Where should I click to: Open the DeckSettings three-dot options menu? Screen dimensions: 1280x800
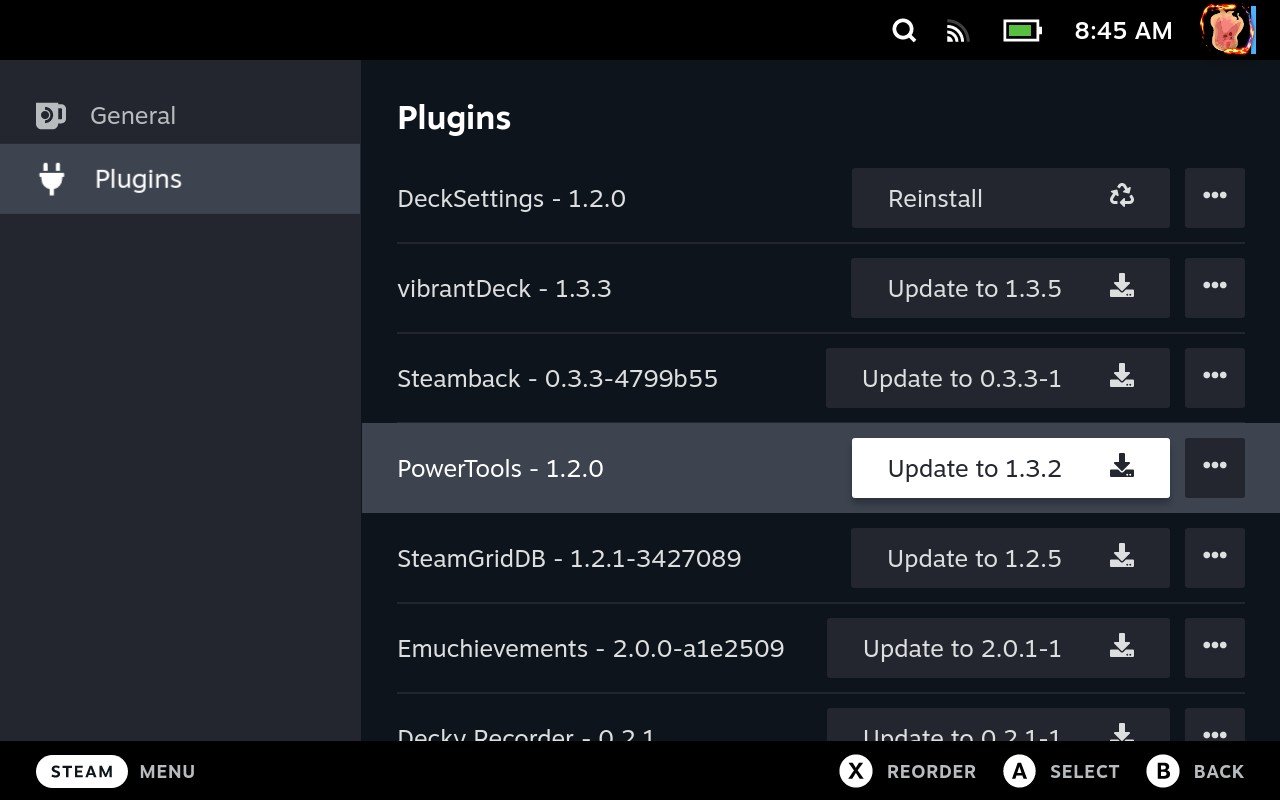(x=1215, y=197)
